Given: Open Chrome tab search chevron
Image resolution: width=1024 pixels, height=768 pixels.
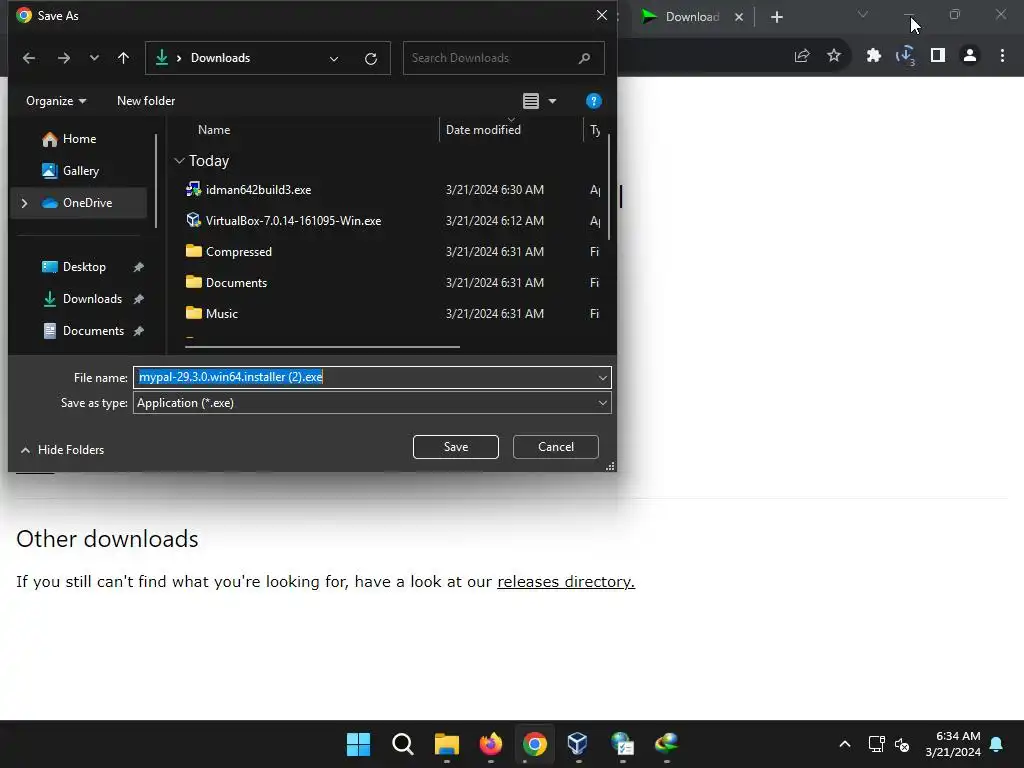Looking at the screenshot, I should coord(863,14).
